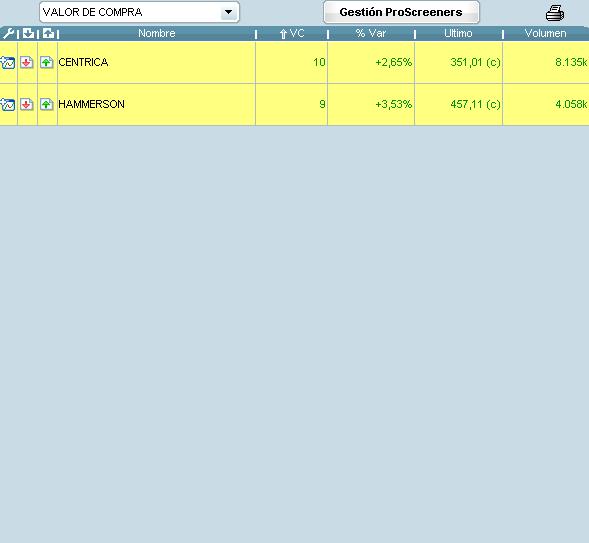
Task: Click the red down-arrow icon for CENTRICA
Action: coord(26,62)
